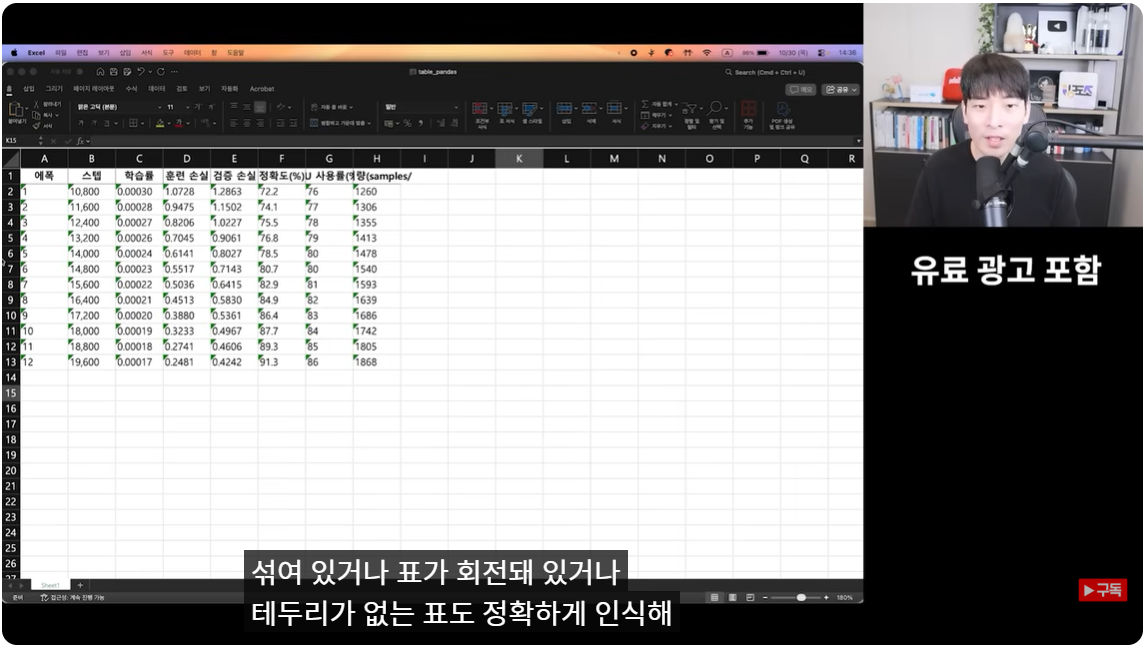Toggle the AutoSave switch in title bar

(x=79, y=71)
